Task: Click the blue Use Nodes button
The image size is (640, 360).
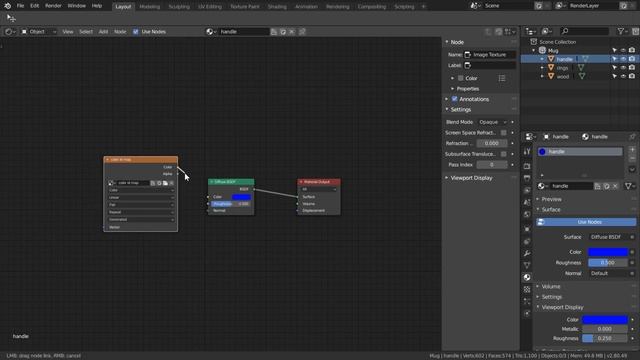Action: [586, 222]
